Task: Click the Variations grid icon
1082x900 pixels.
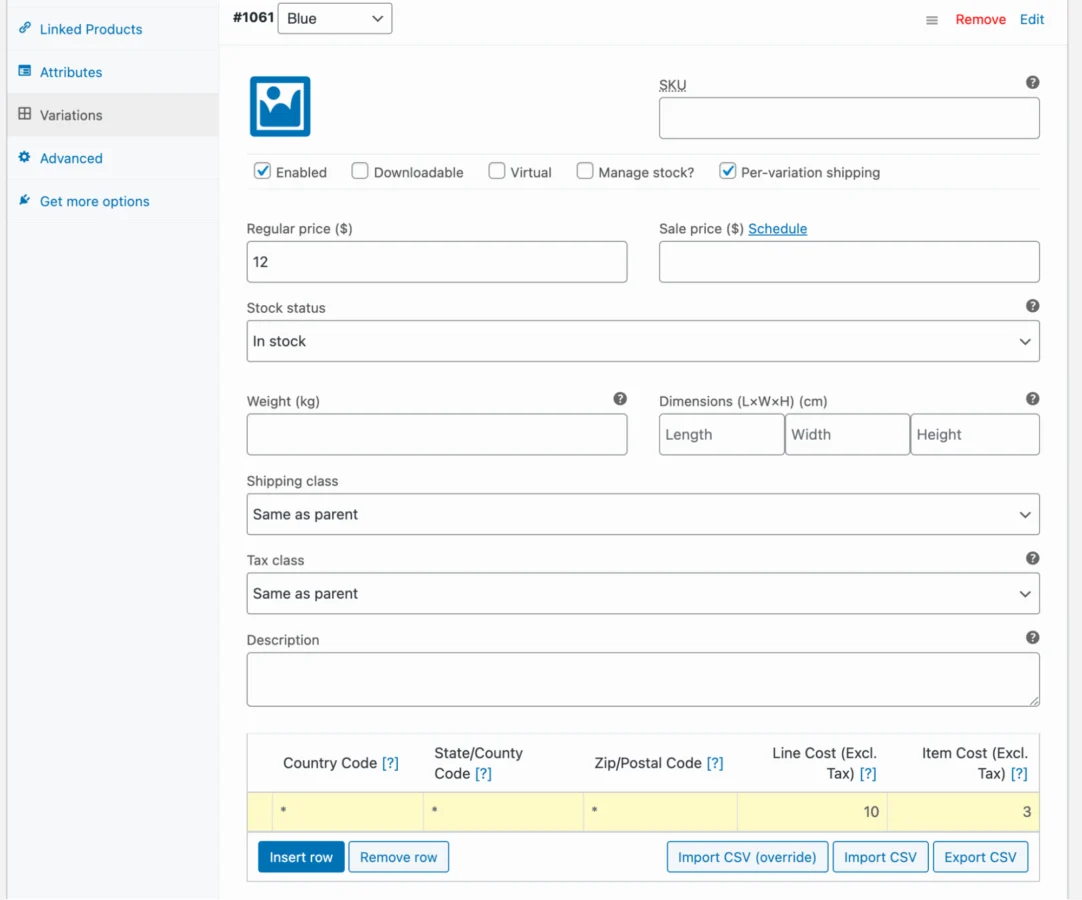Action: click(x=25, y=114)
